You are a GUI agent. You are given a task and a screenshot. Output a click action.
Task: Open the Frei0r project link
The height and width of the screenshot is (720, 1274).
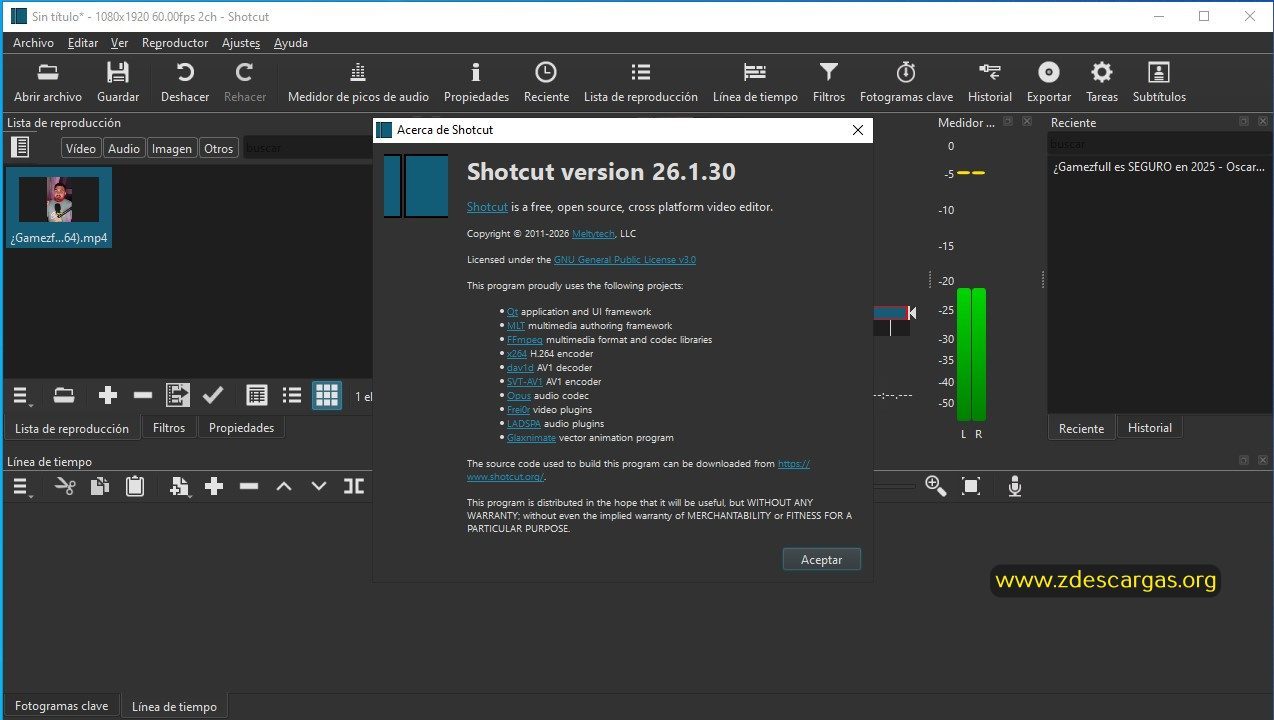[x=518, y=410]
